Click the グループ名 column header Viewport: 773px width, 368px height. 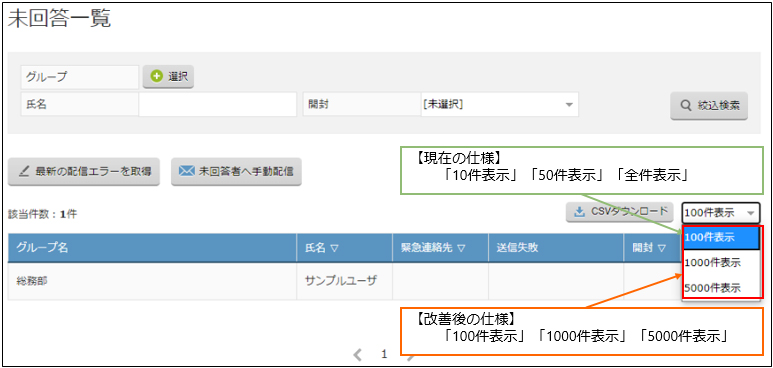(152, 248)
